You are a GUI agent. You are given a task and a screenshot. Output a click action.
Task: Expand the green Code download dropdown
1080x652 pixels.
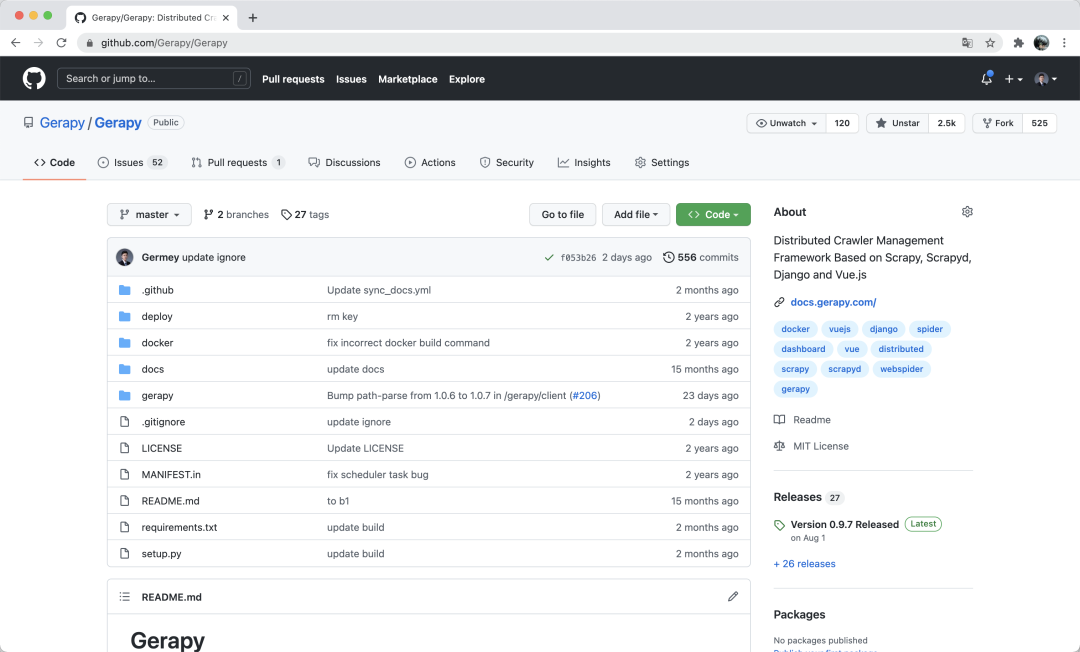712,214
